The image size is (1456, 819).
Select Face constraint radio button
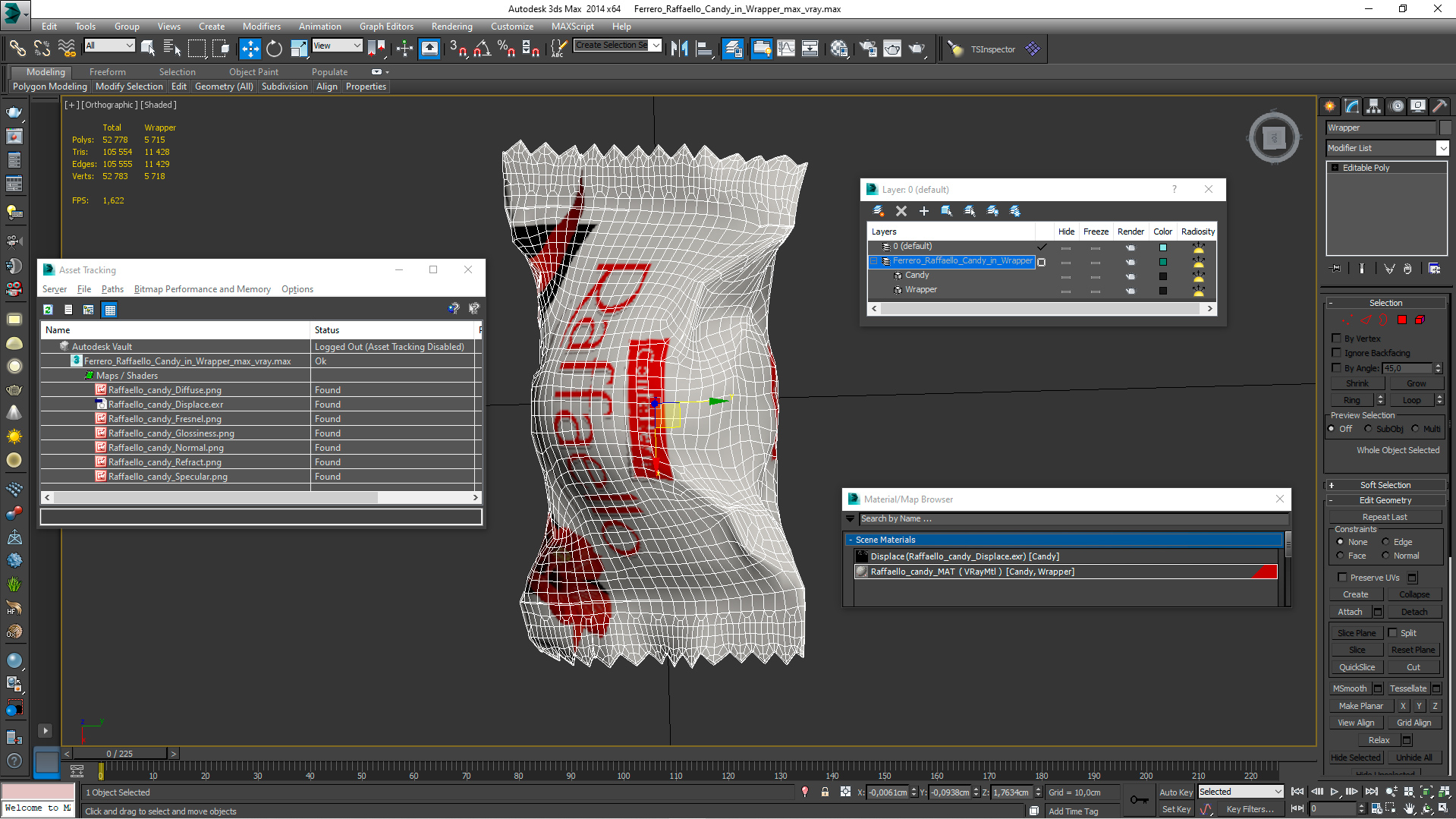click(1340, 556)
